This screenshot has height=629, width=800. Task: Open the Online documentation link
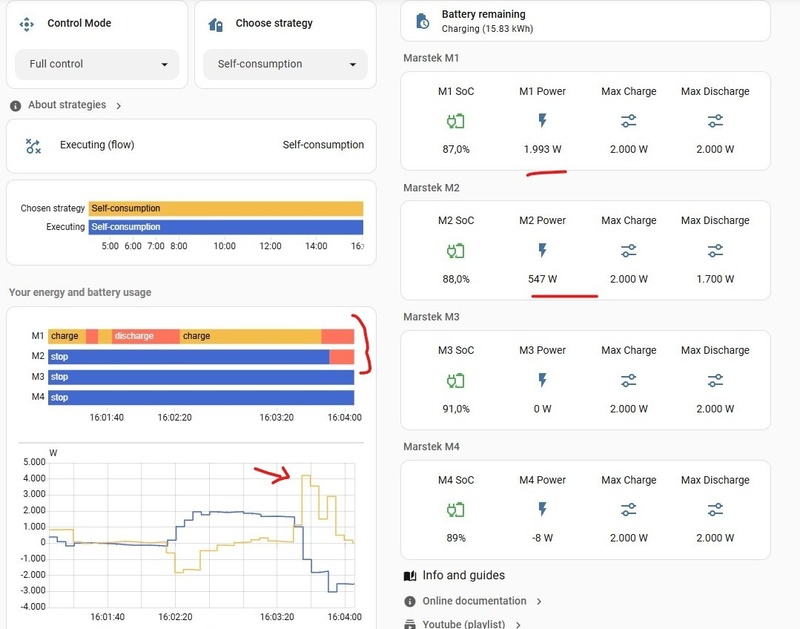pyautogui.click(x=474, y=601)
